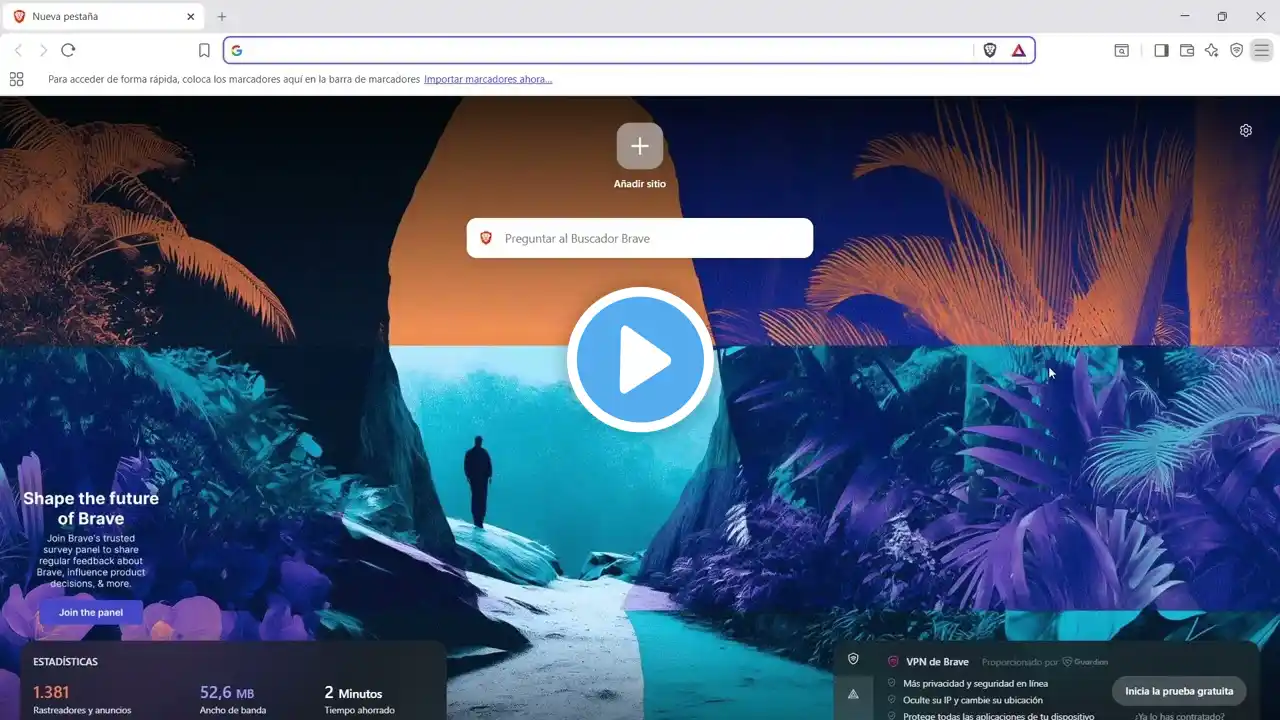1280x720 pixels.
Task: Click the Guardian provider label
Action: tap(1085, 662)
